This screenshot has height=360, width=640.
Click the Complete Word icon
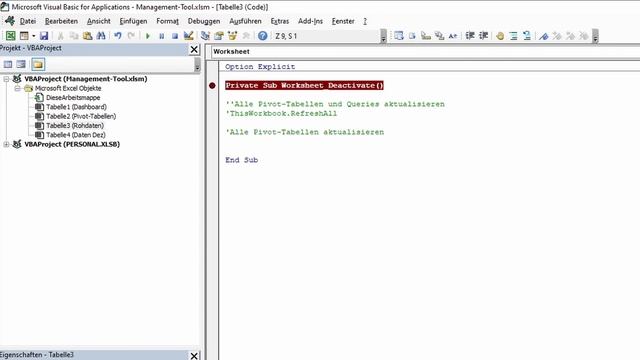(453, 36)
